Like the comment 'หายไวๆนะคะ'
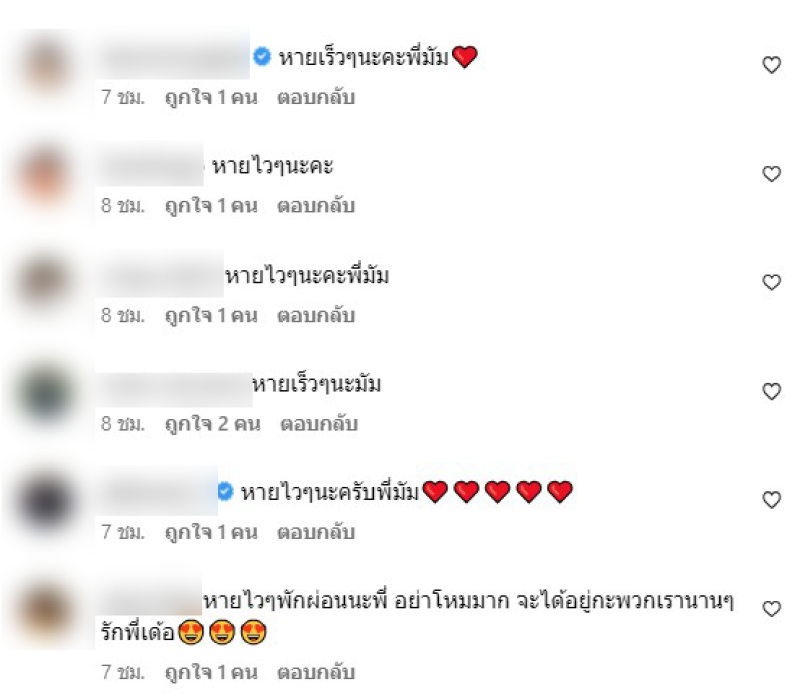800x695 pixels. [x=771, y=173]
